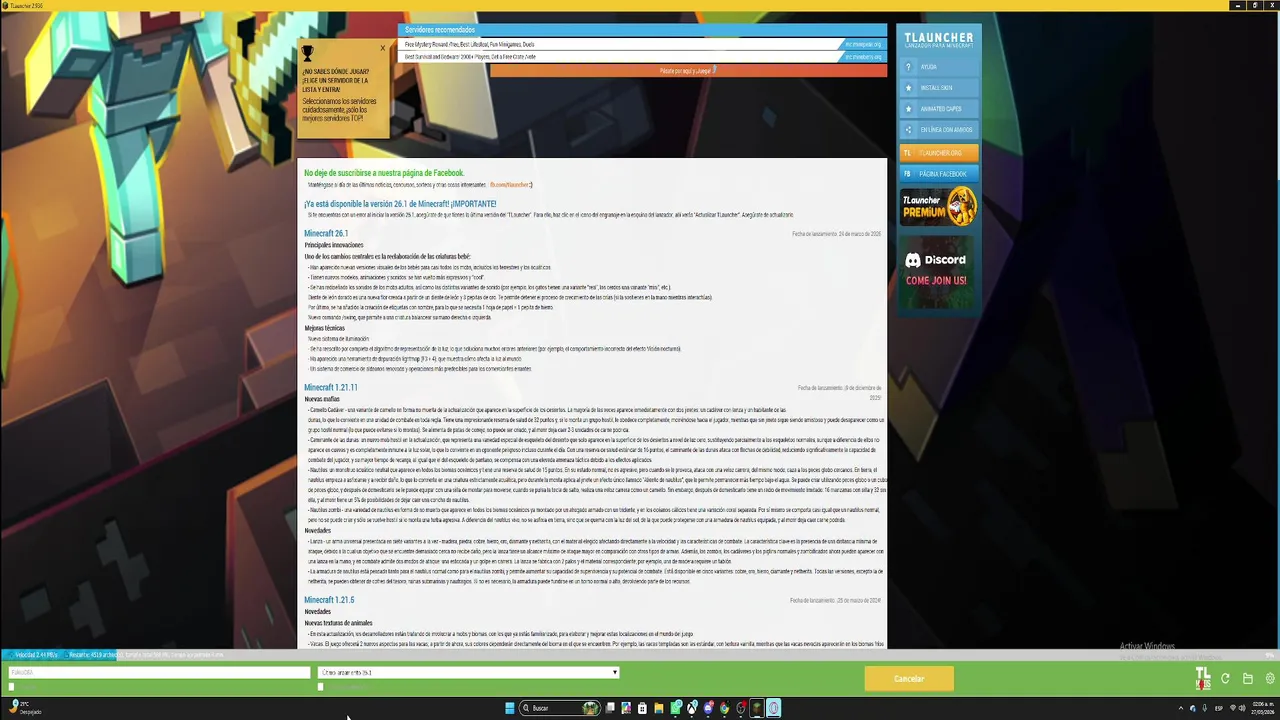This screenshot has width=1280, height=720.
Task: Click the Install Skin button
Action: (939, 88)
